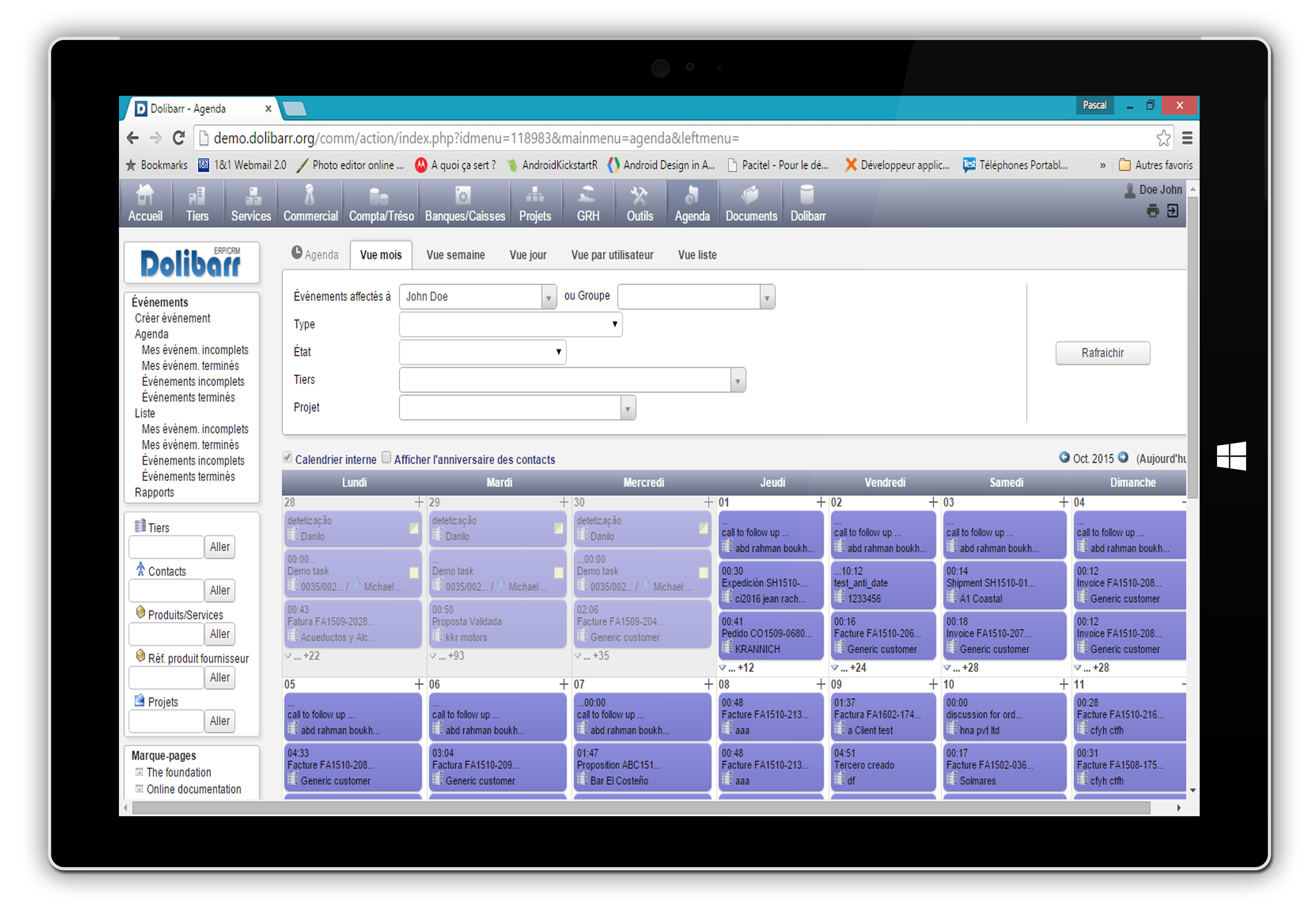This screenshot has height=921, width=1316.
Task: Open the Type dropdown
Action: tap(510, 324)
